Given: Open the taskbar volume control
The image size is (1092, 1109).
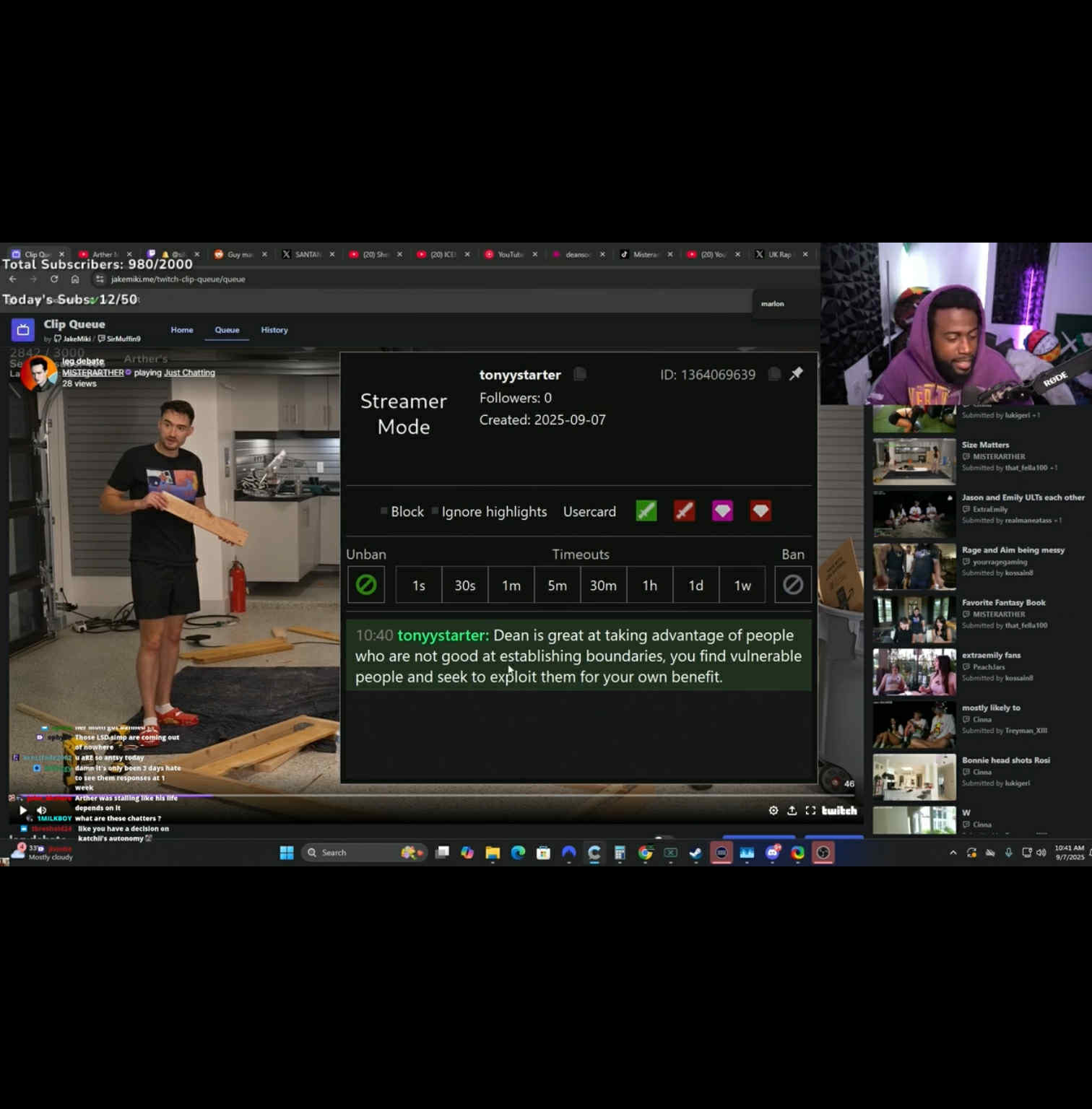Looking at the screenshot, I should click(x=1041, y=853).
